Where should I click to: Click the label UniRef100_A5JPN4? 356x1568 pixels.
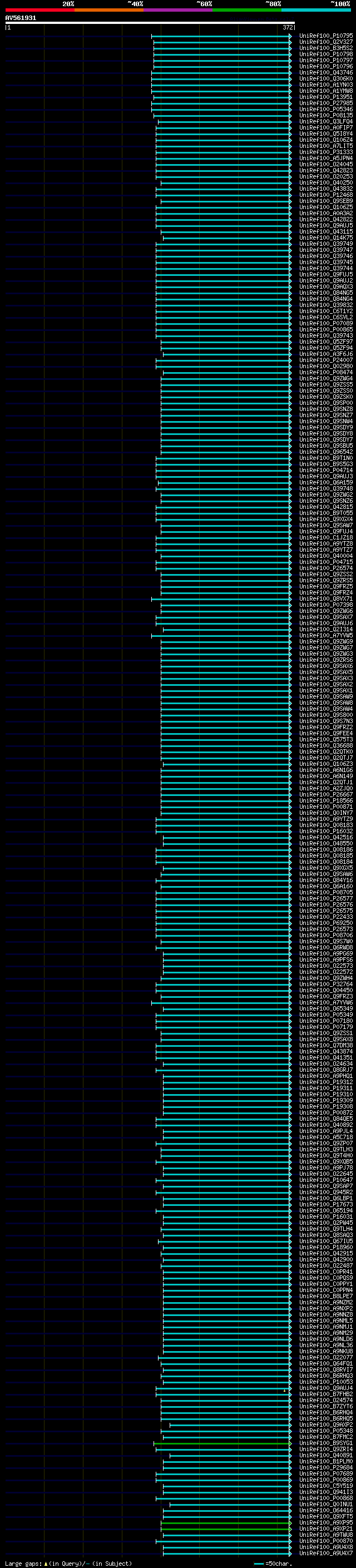click(x=325, y=159)
